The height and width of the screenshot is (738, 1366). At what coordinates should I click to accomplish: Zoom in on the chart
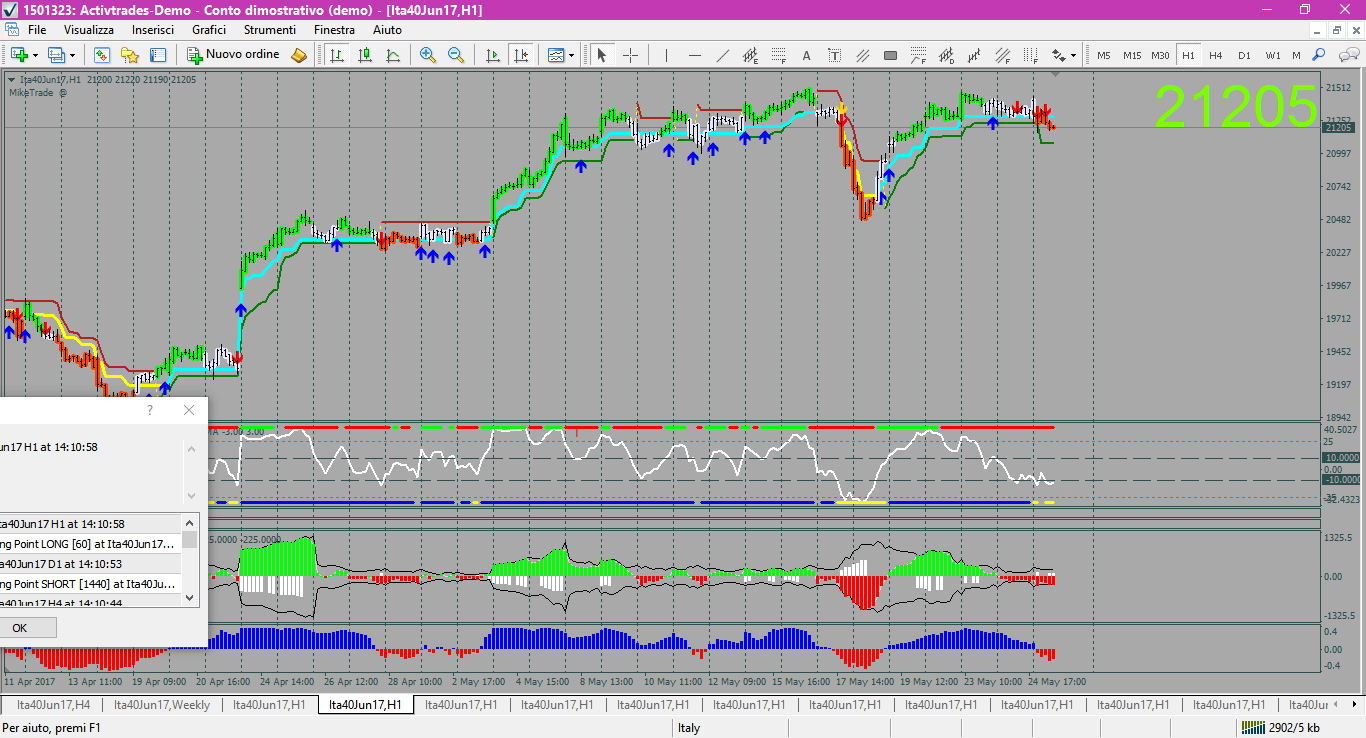tap(428, 55)
